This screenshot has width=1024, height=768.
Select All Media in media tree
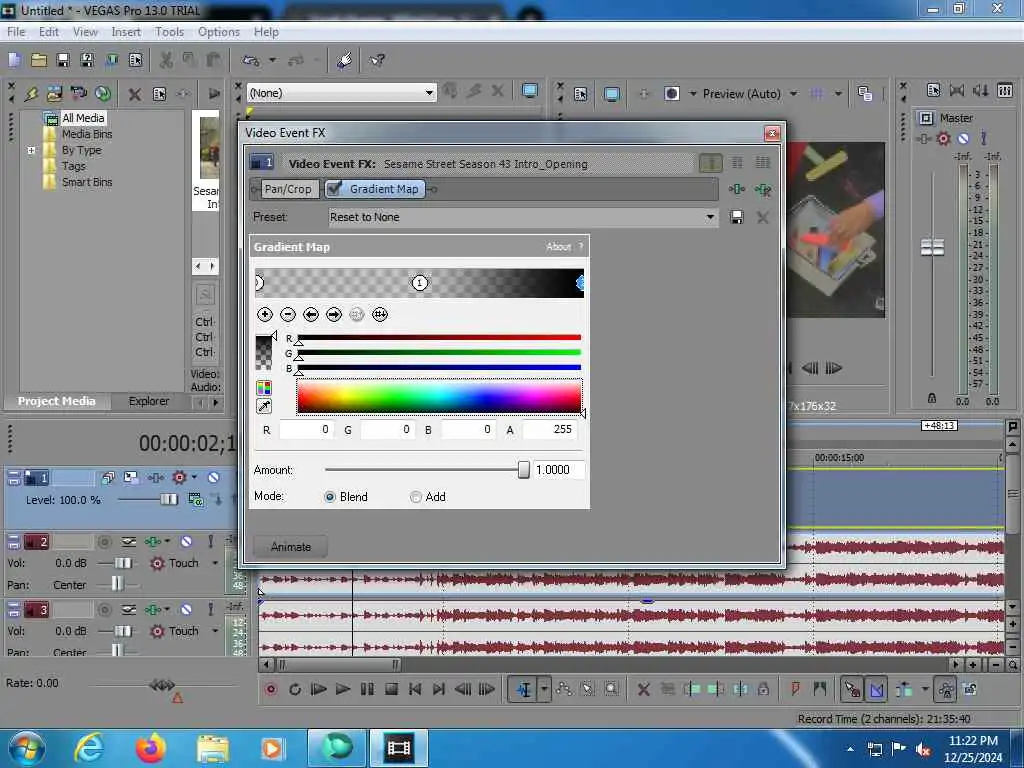pyautogui.click(x=83, y=118)
